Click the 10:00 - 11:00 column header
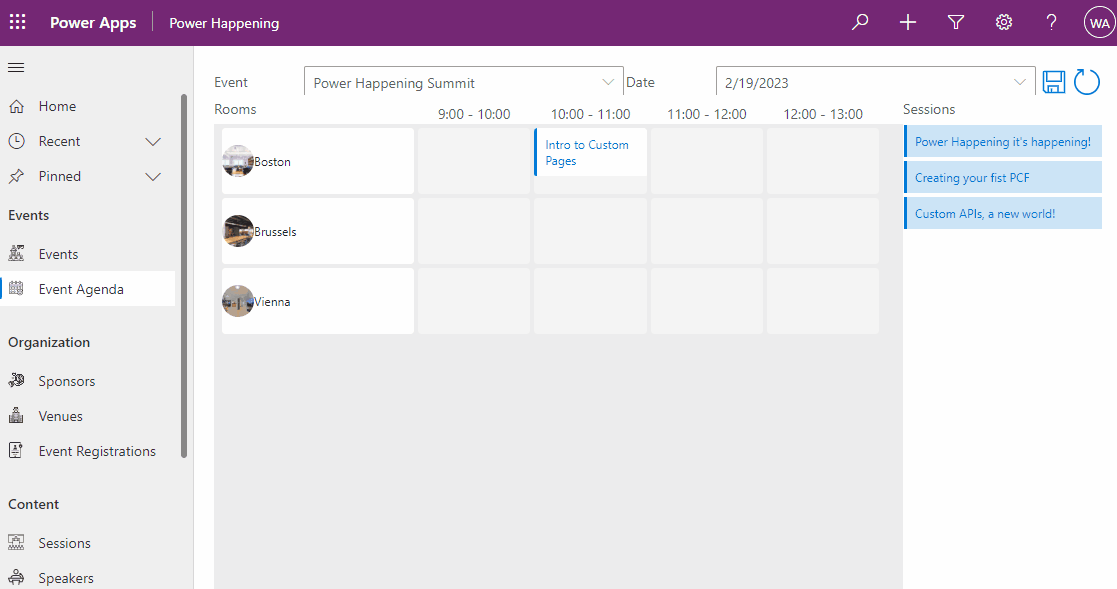The width and height of the screenshot is (1117, 589). (591, 114)
